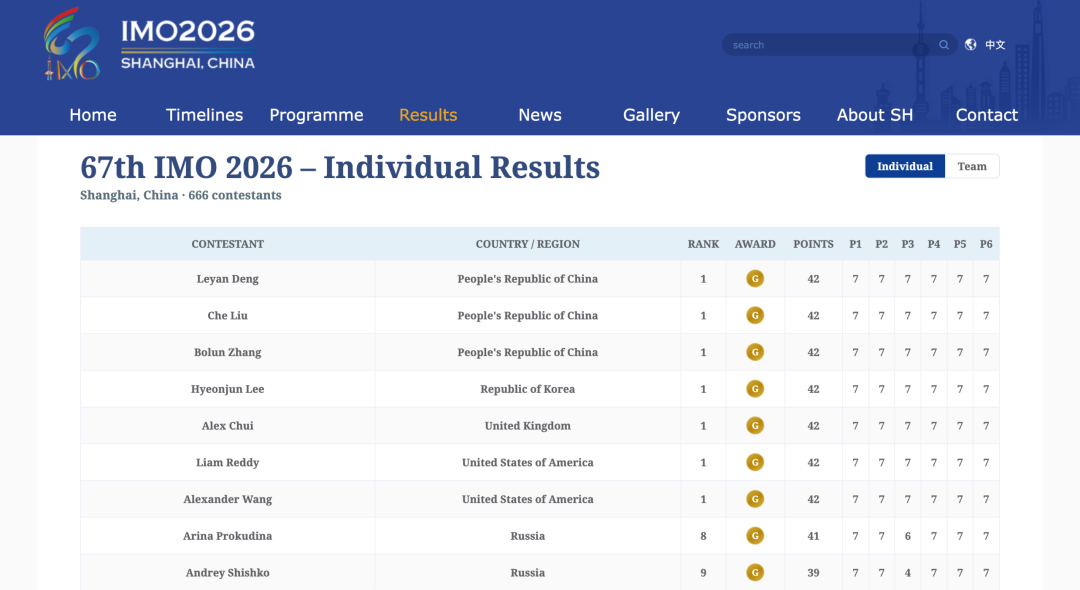Click the search magnifier icon

coord(944,45)
